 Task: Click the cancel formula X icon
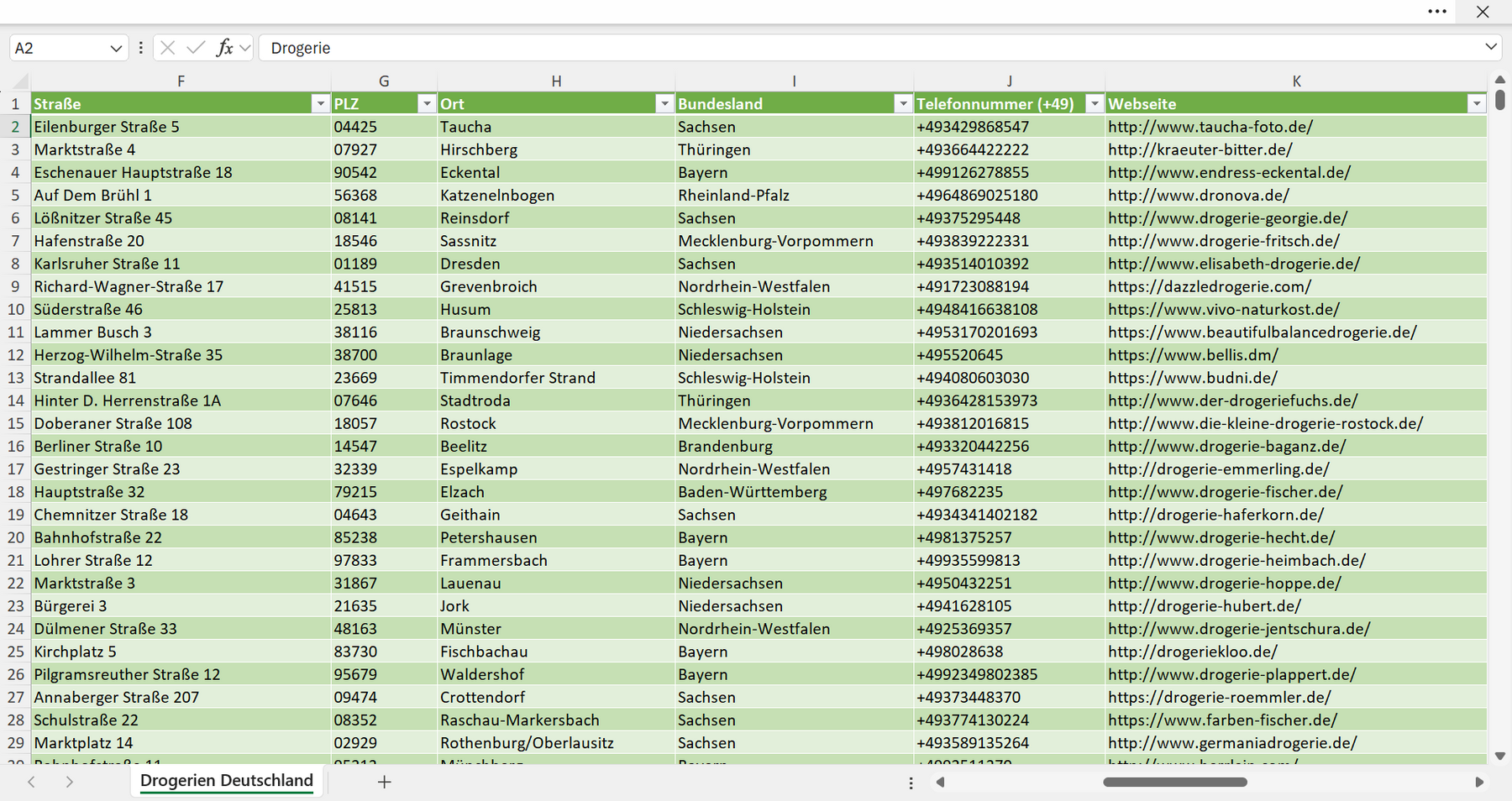click(x=167, y=48)
